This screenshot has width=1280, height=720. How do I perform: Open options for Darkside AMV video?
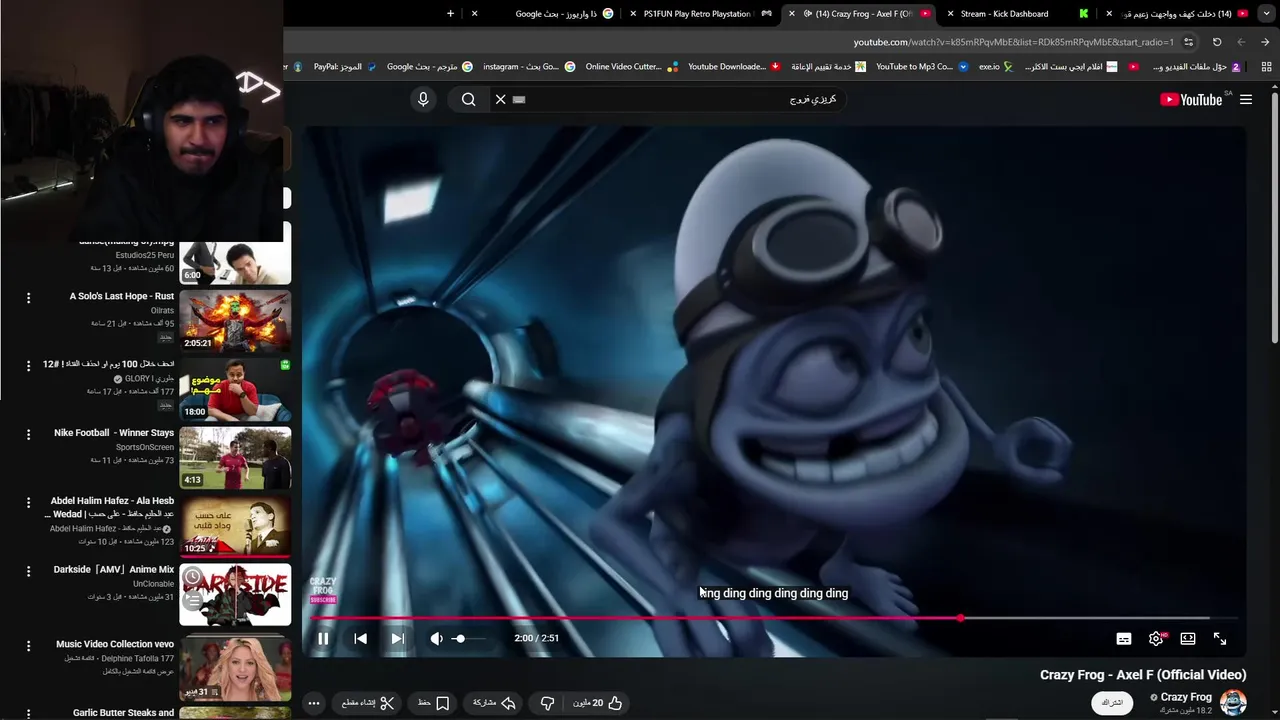click(x=28, y=571)
